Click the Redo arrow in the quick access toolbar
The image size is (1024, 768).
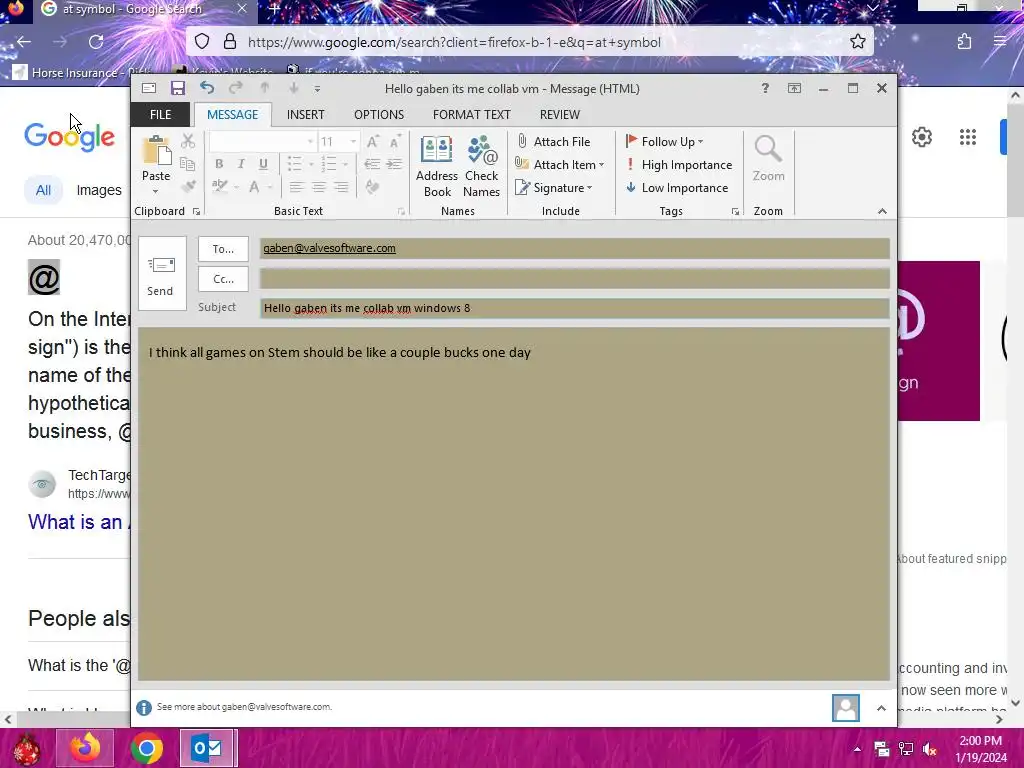[x=236, y=88]
